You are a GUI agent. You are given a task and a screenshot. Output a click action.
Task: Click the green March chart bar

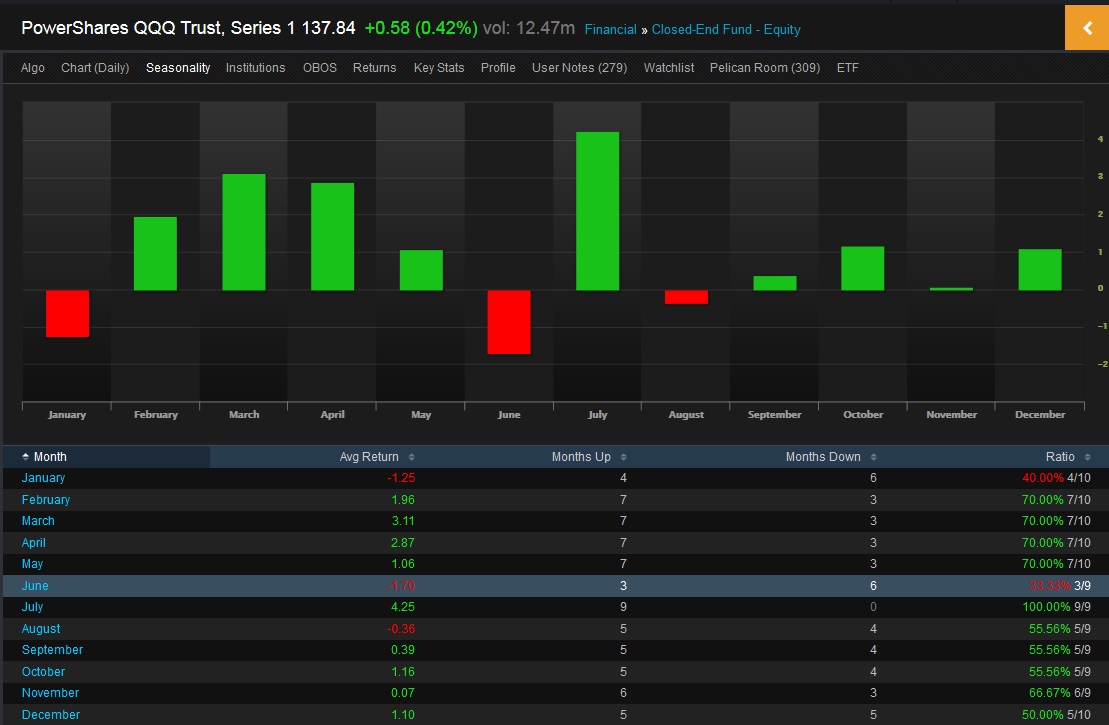click(244, 232)
